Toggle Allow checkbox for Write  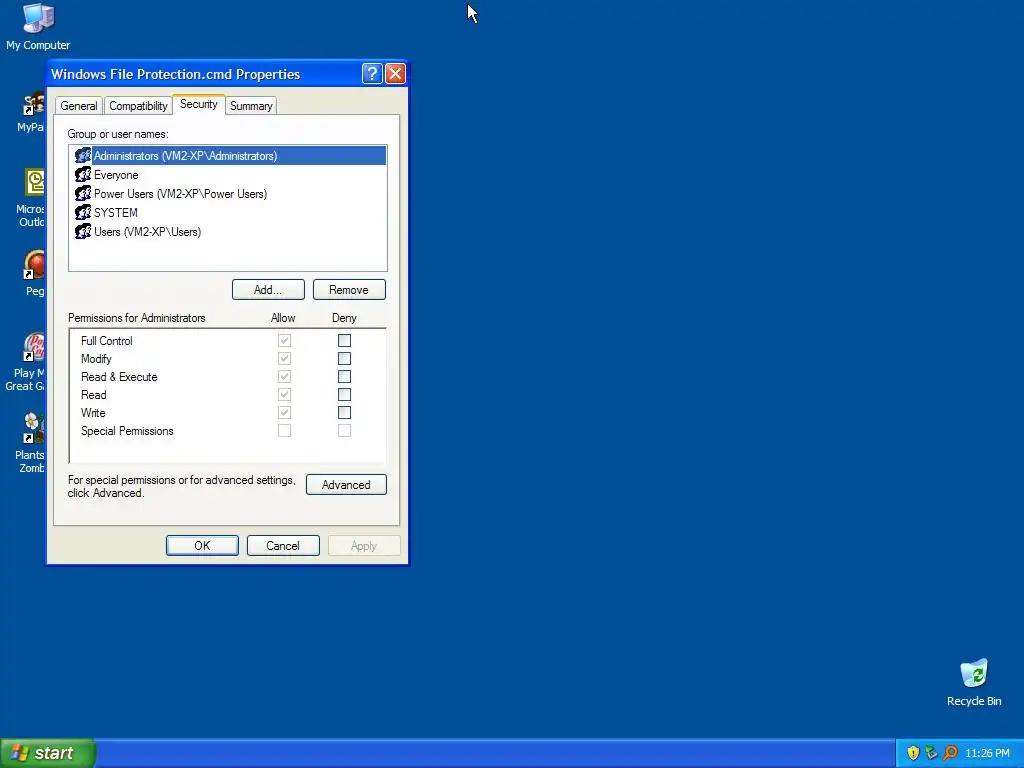(284, 413)
